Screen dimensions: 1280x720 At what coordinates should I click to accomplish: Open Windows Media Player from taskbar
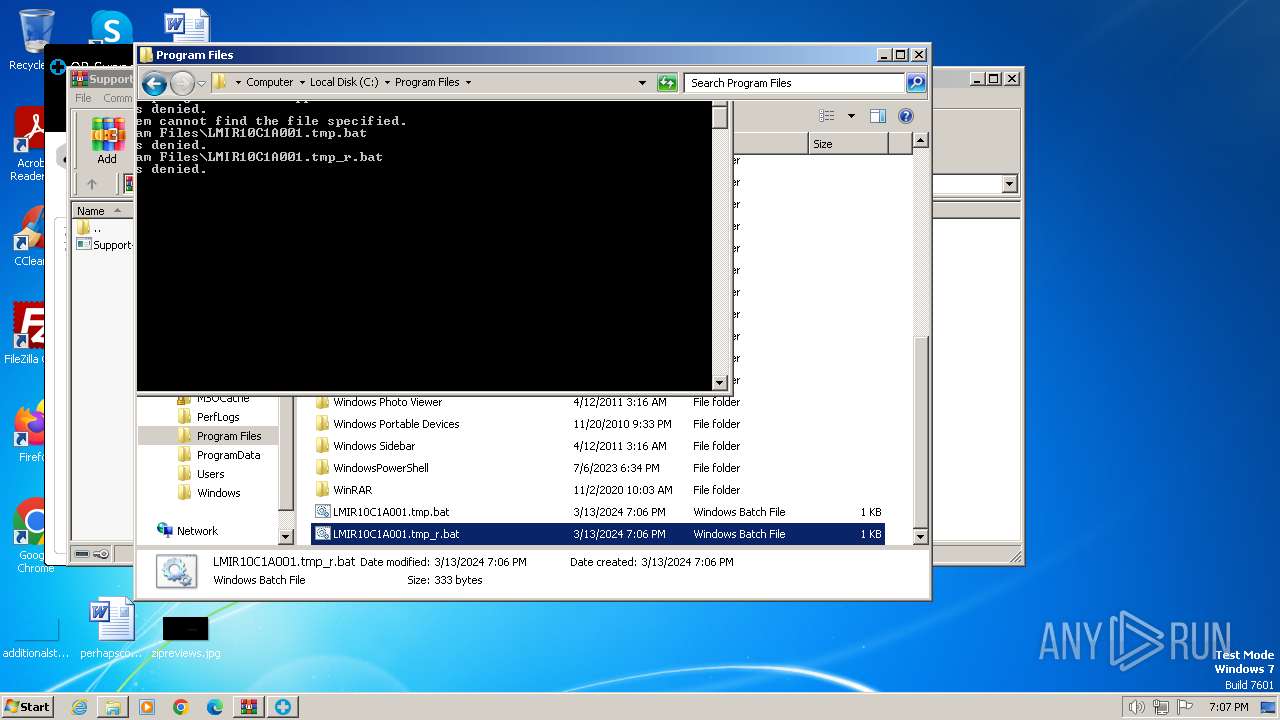point(147,707)
